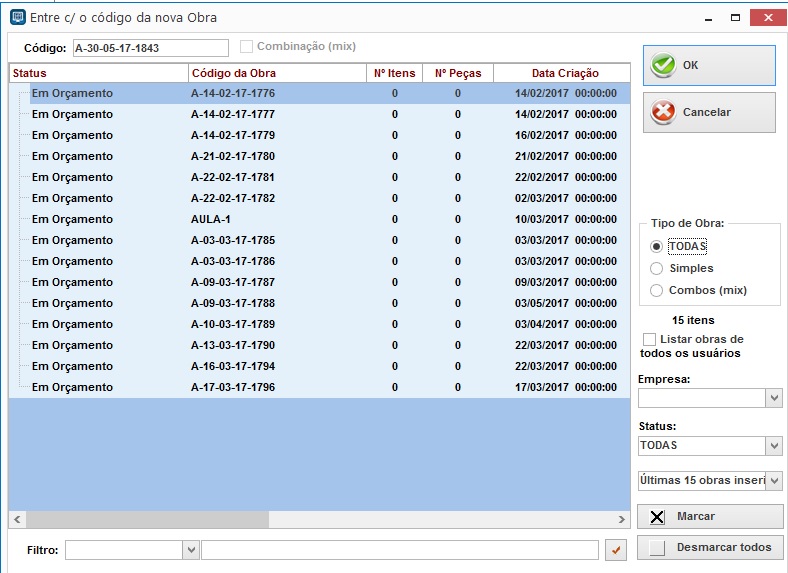Click the green checkmark OK icon
788x573 pixels.
coord(662,65)
